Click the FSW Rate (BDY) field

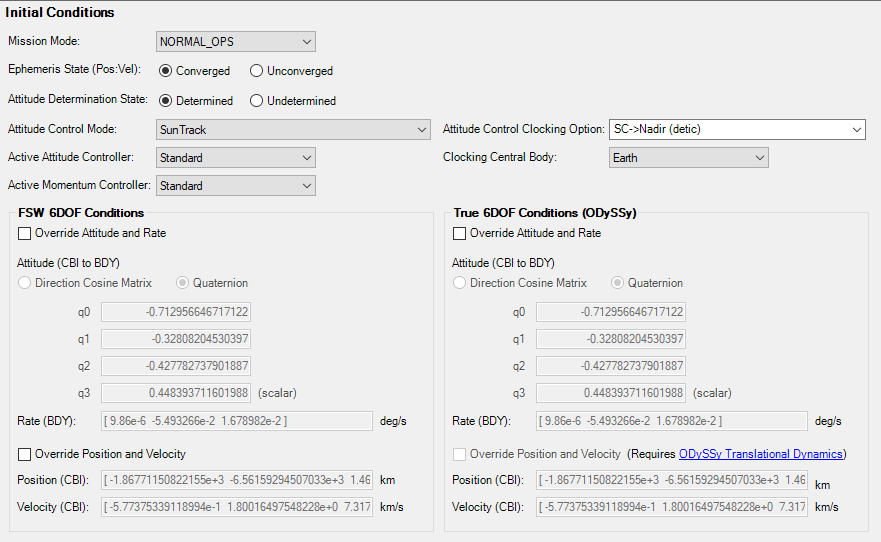point(237,421)
